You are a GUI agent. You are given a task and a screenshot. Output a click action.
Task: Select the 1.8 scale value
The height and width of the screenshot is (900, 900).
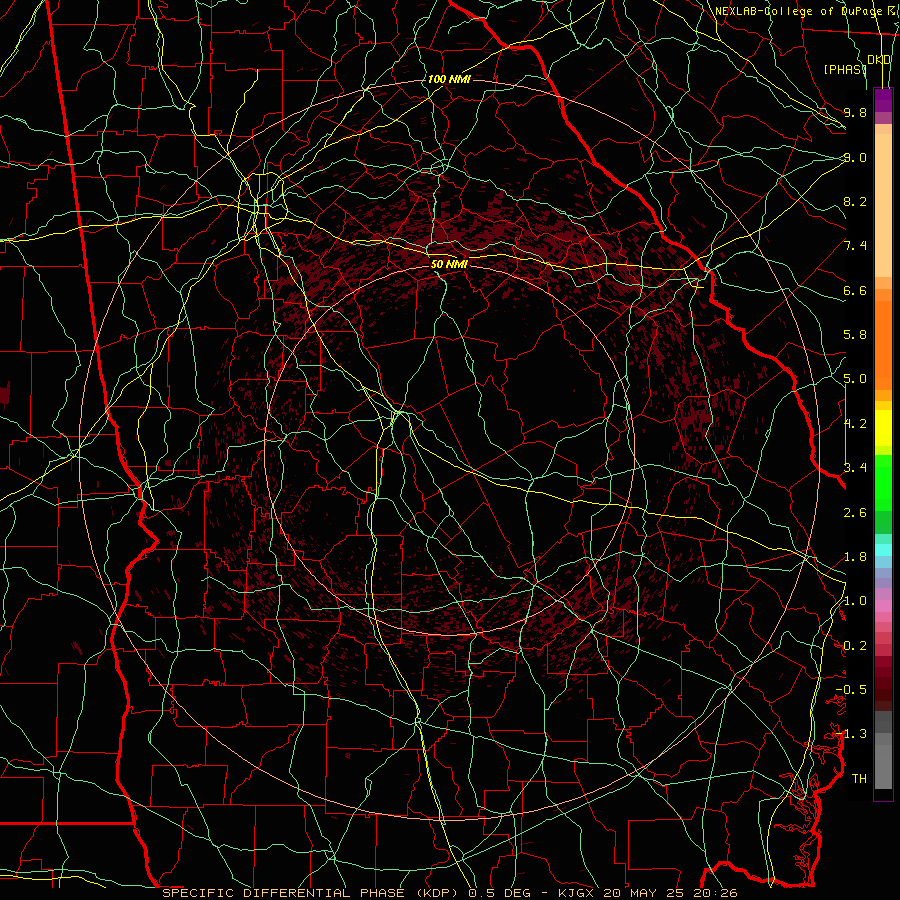[x=855, y=557]
